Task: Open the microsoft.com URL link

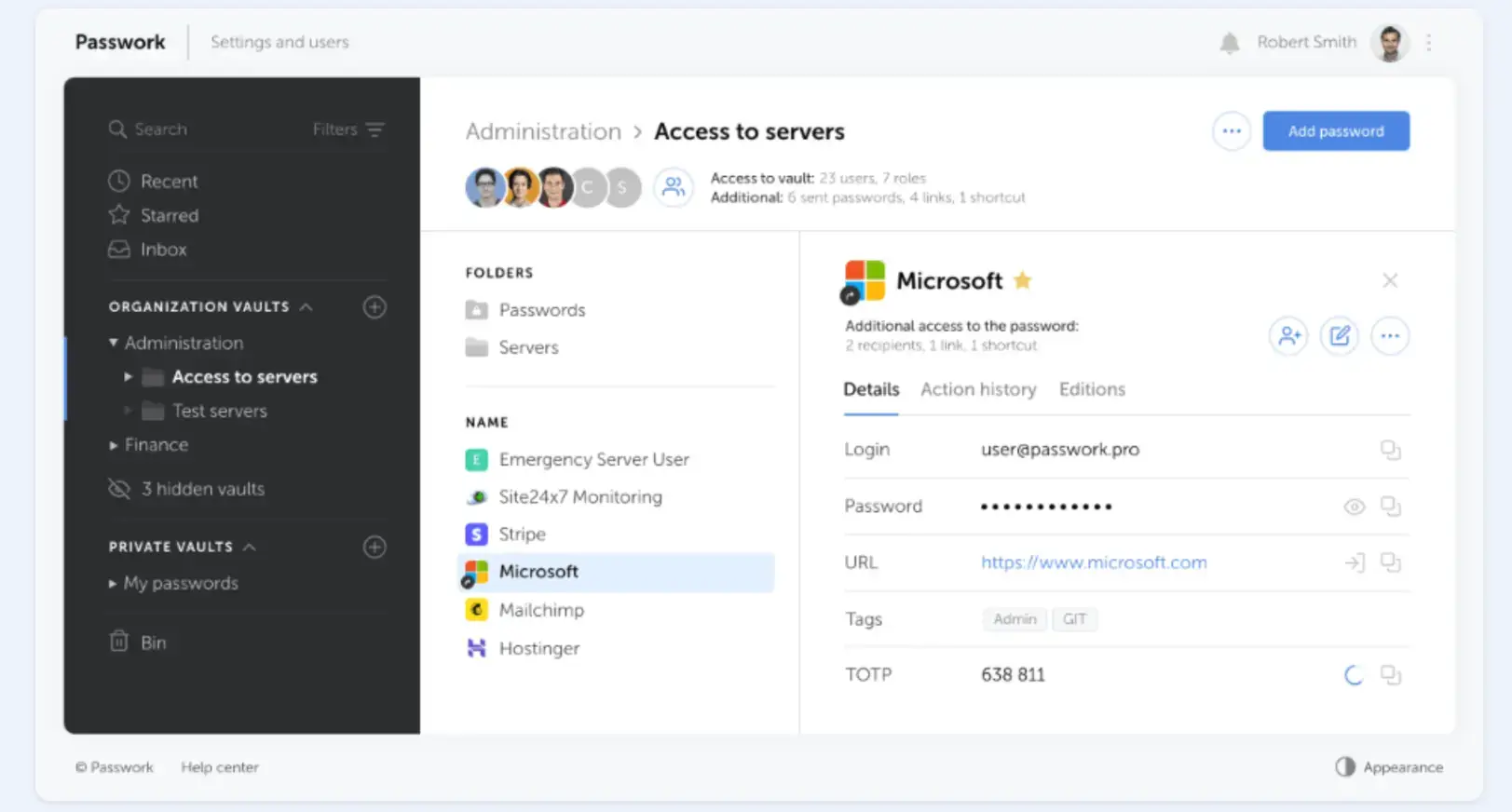Action: coord(1093,562)
